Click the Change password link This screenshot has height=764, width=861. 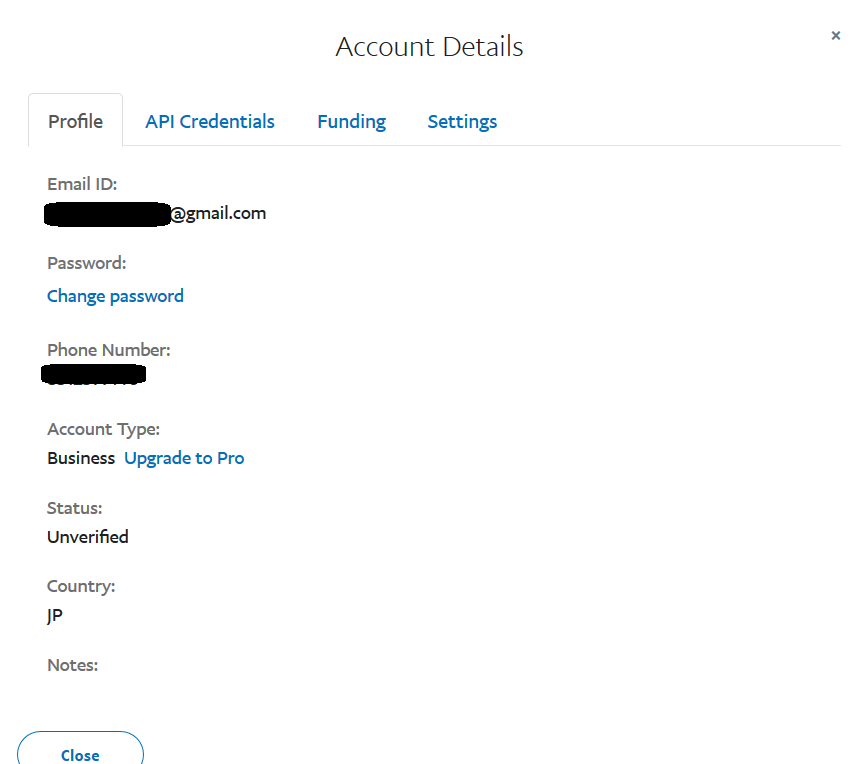pyautogui.click(x=115, y=296)
